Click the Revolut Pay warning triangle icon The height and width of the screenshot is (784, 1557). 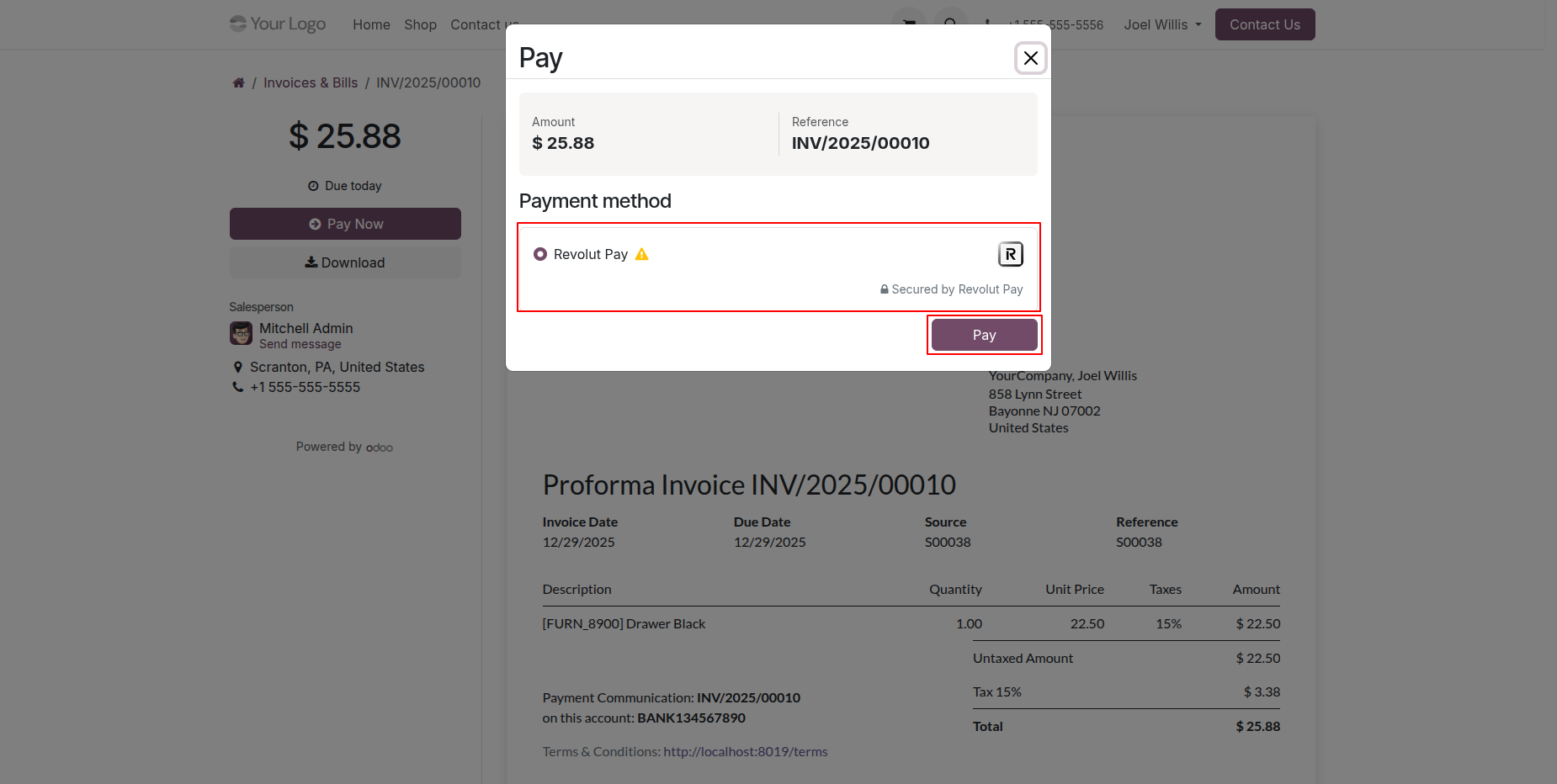coord(642,254)
